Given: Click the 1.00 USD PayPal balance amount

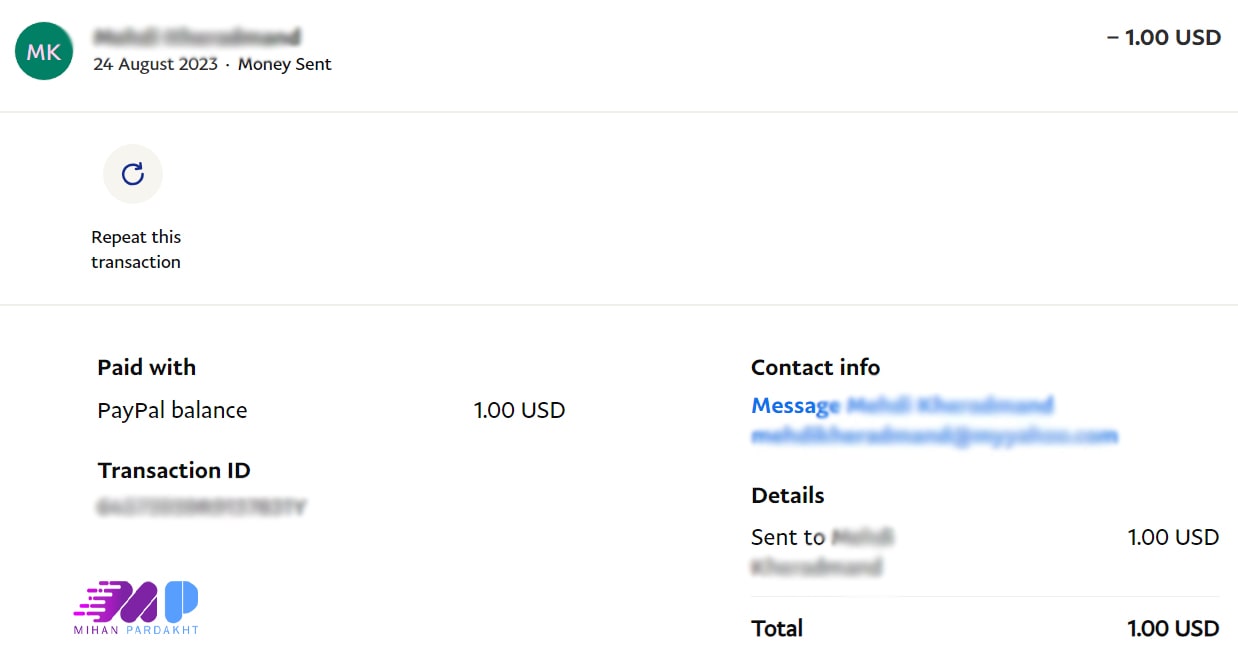Looking at the screenshot, I should 519,410.
